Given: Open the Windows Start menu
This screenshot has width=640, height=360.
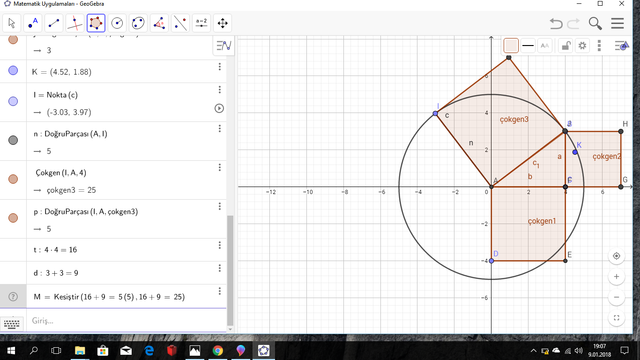Looking at the screenshot, I should (x=11, y=351).
